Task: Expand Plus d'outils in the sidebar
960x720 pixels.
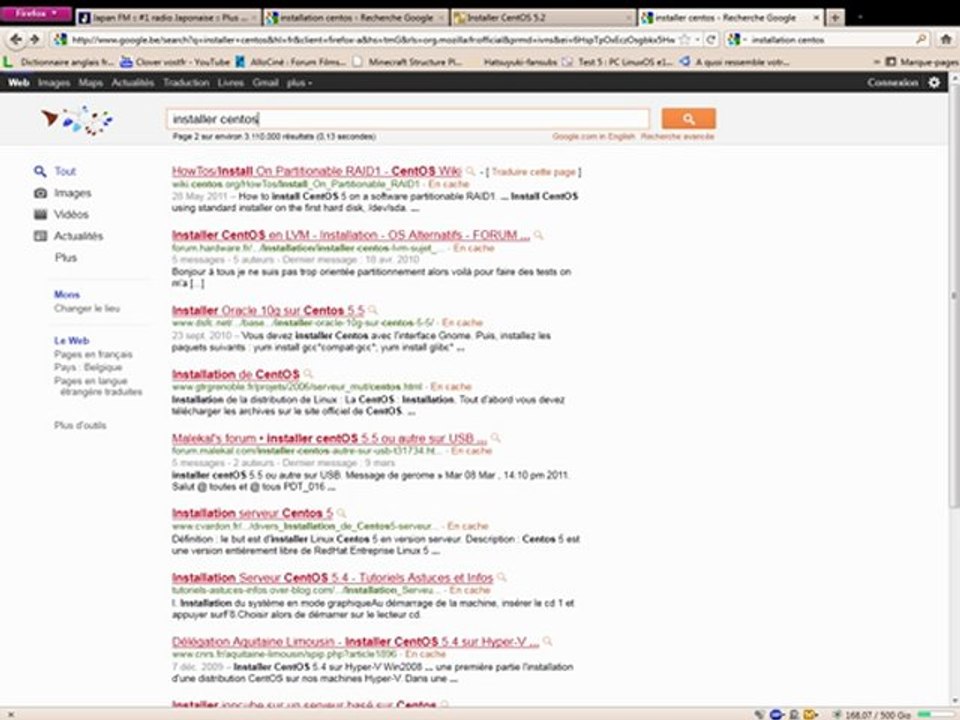Action: coord(80,426)
